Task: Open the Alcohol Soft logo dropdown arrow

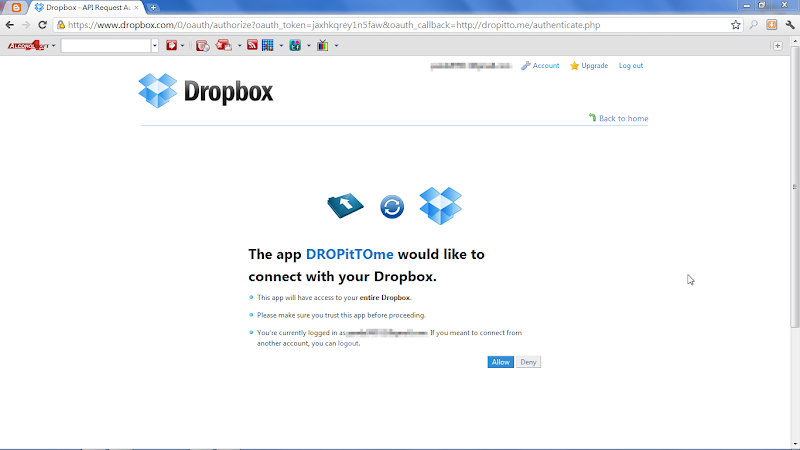Action: [54, 45]
